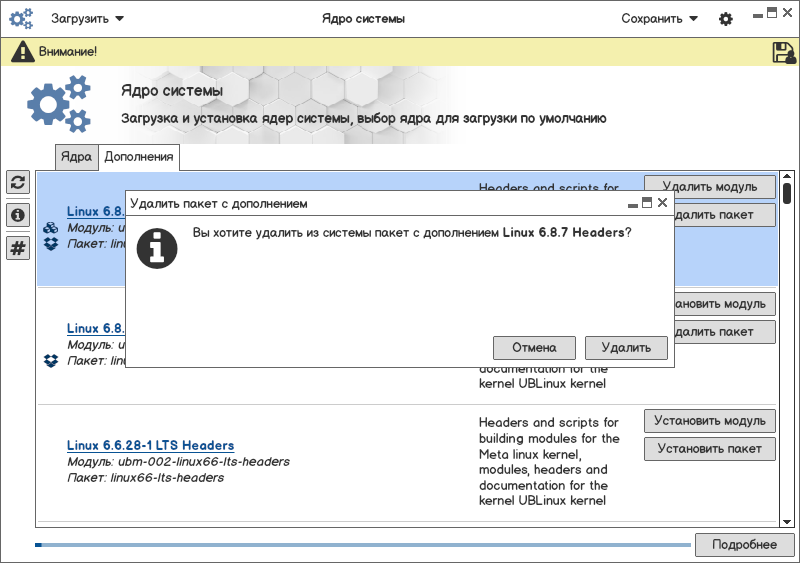The image size is (800, 563).
Task: Click Удалить пакет in the second row
Action: pyautogui.click(x=724, y=332)
